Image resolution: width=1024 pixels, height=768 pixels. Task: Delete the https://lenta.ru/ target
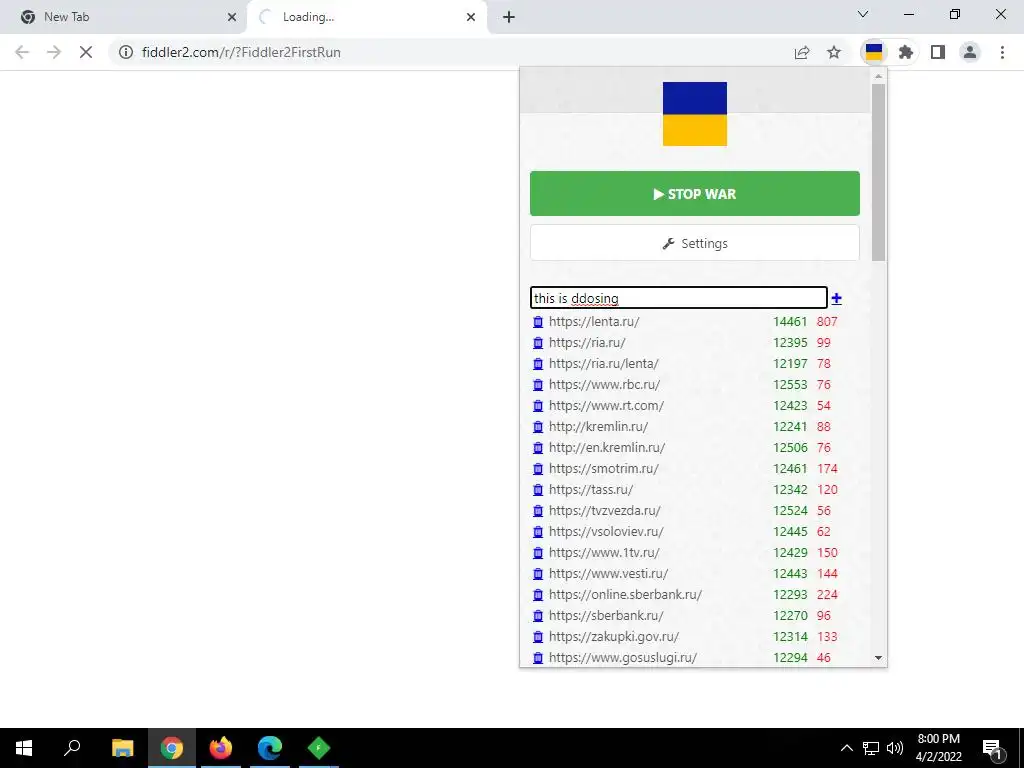[538, 322]
